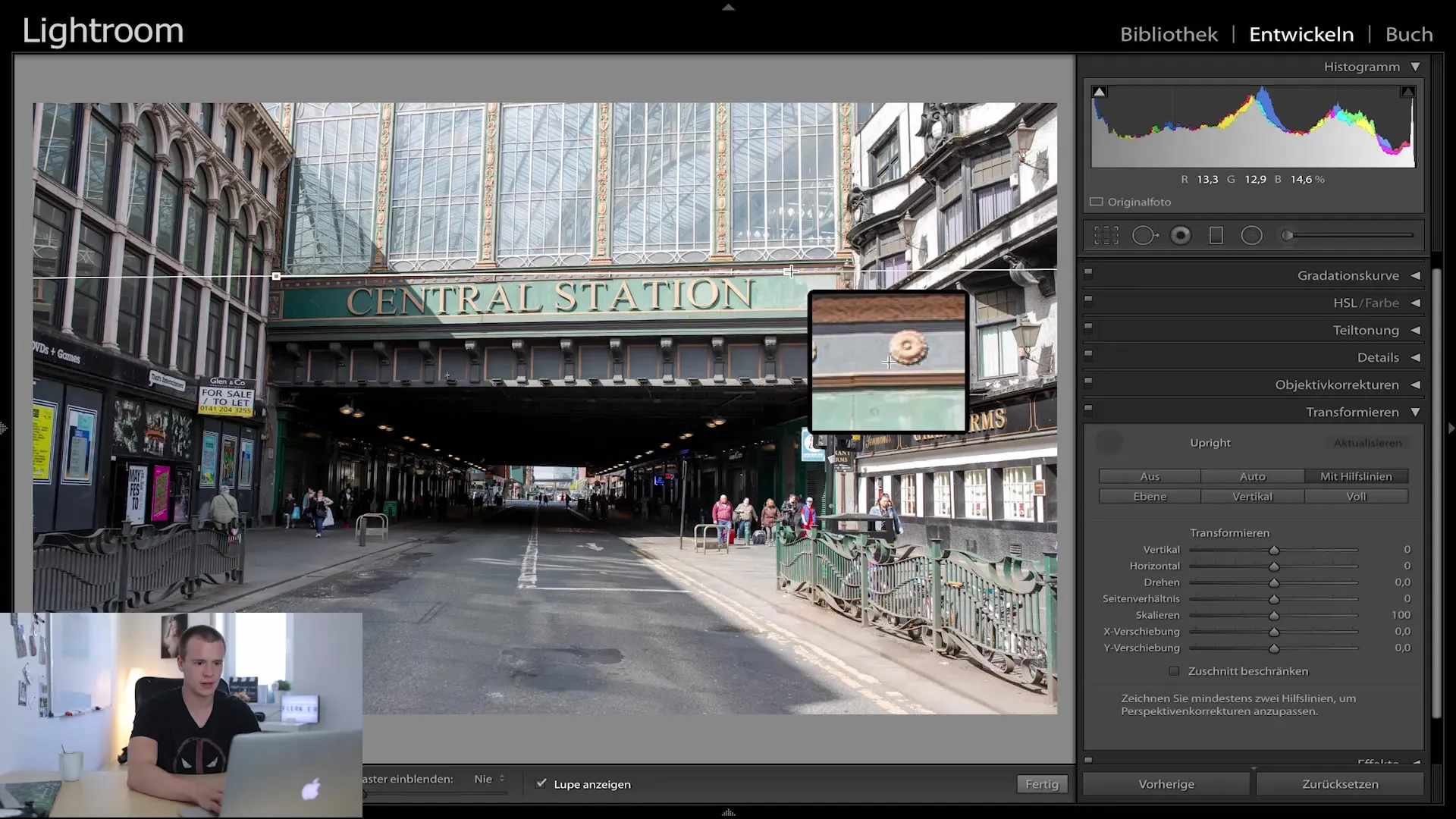Switch to the Bibliothek module
This screenshot has height=819, width=1456.
click(x=1169, y=34)
